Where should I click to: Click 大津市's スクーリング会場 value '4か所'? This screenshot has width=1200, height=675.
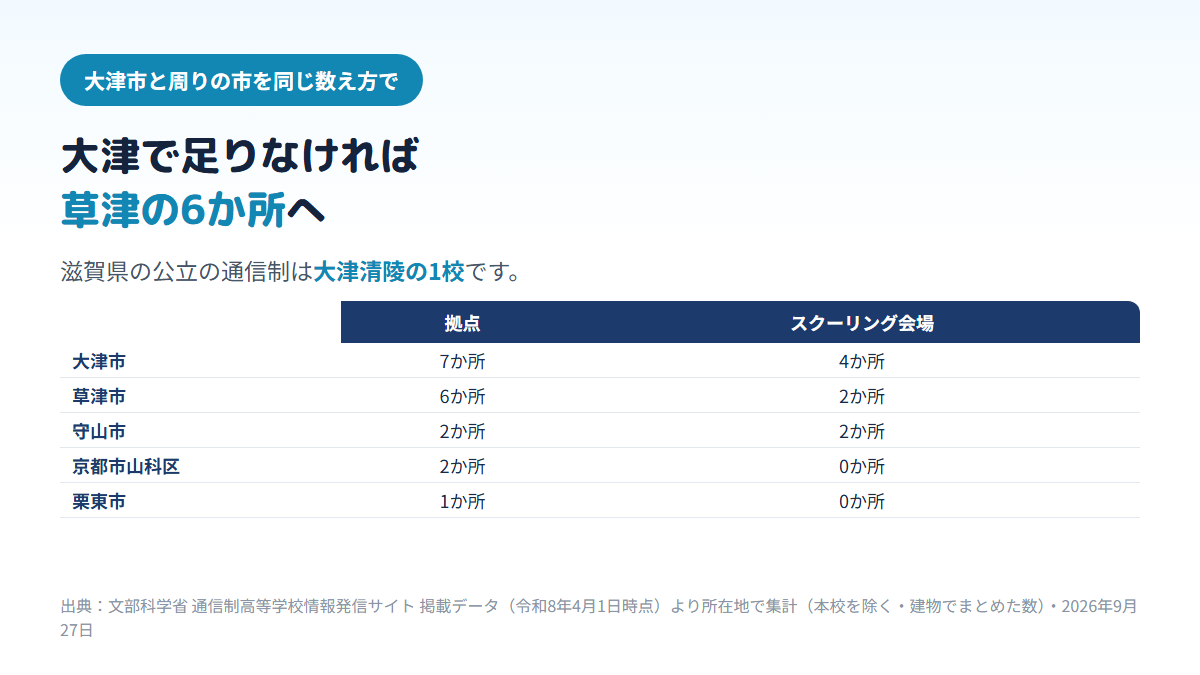click(862, 361)
